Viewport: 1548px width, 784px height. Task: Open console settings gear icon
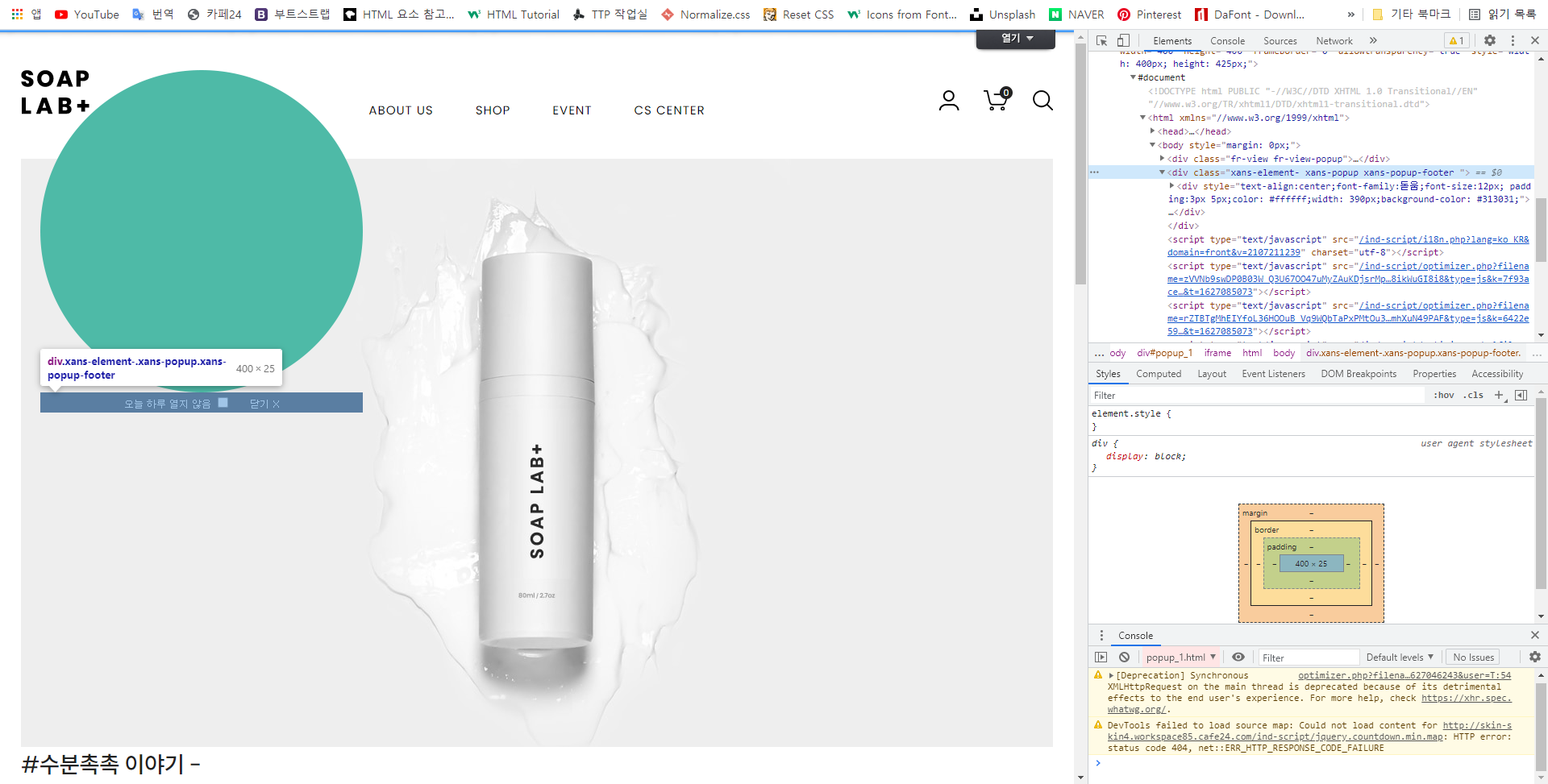pos(1535,657)
